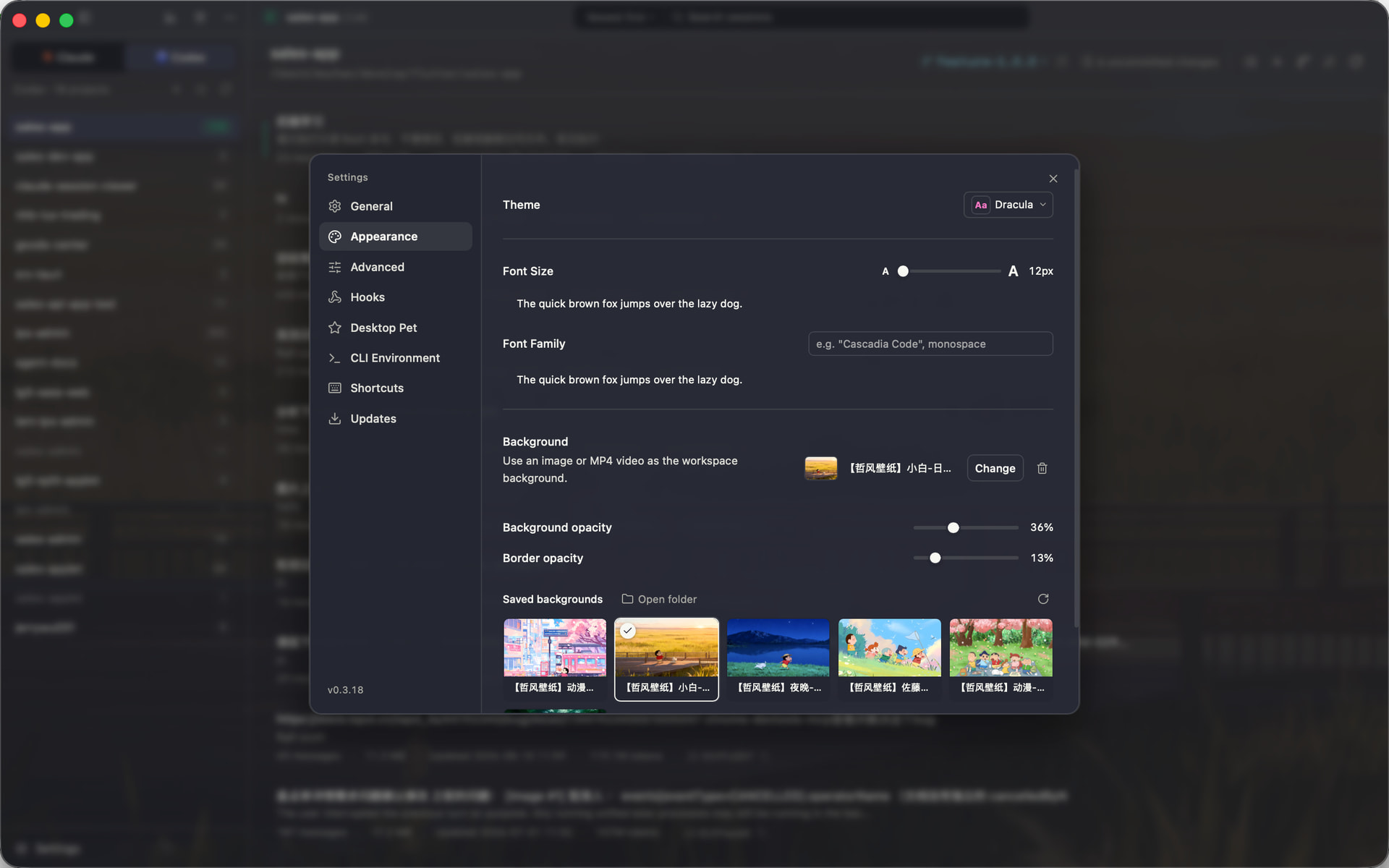Adjust the Font Size slider
1389x868 pixels.
[x=949, y=271]
